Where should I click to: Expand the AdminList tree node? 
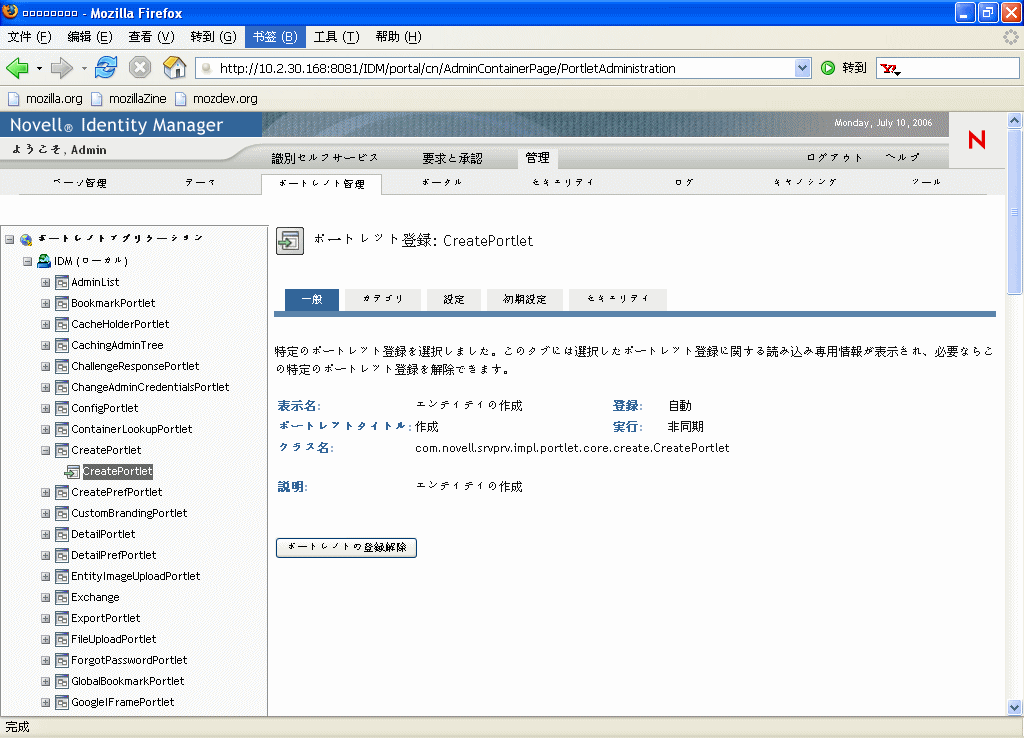45,281
